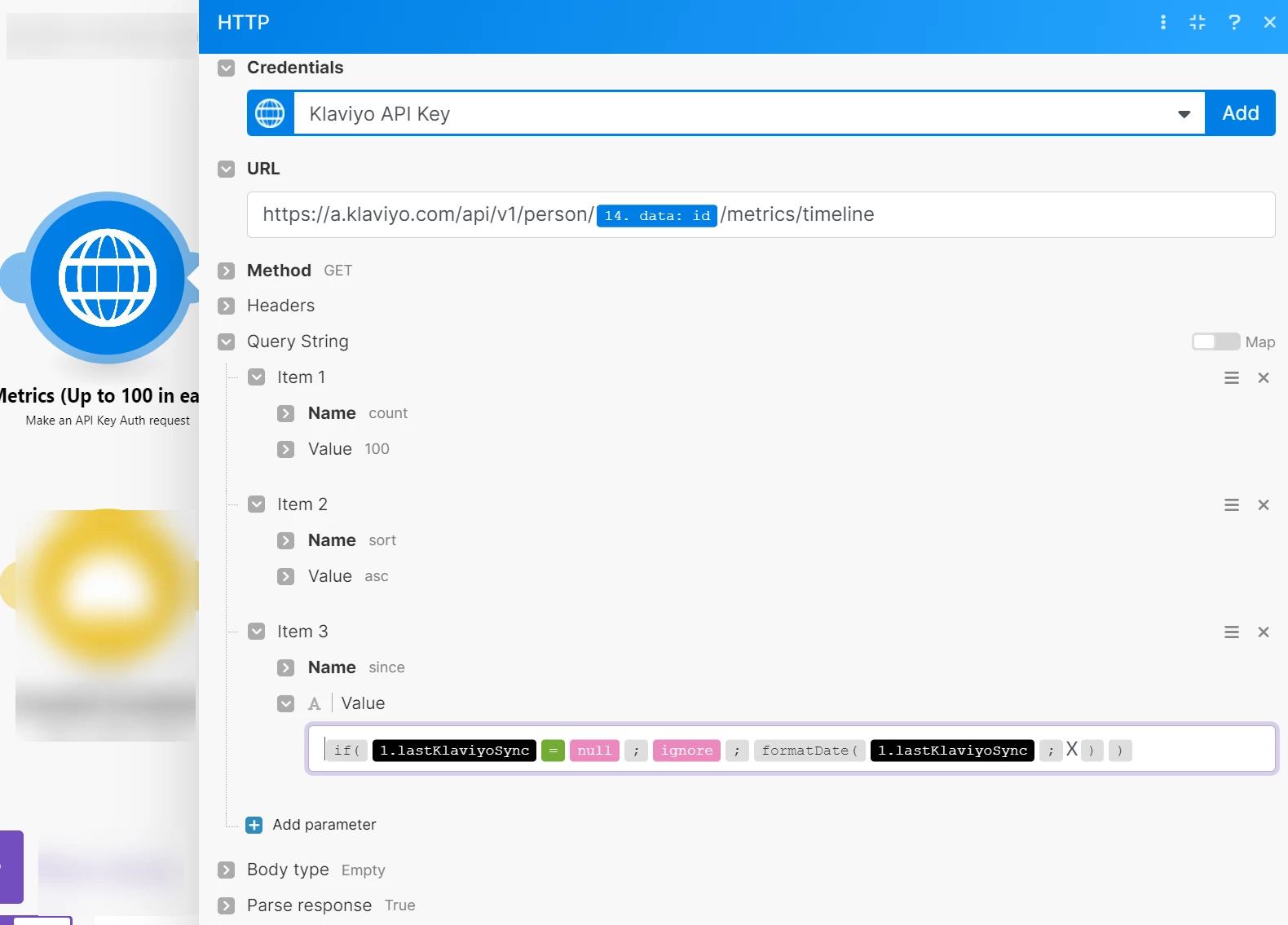1288x925 pixels.
Task: Click the reorder handle for Item 2
Action: (1232, 505)
